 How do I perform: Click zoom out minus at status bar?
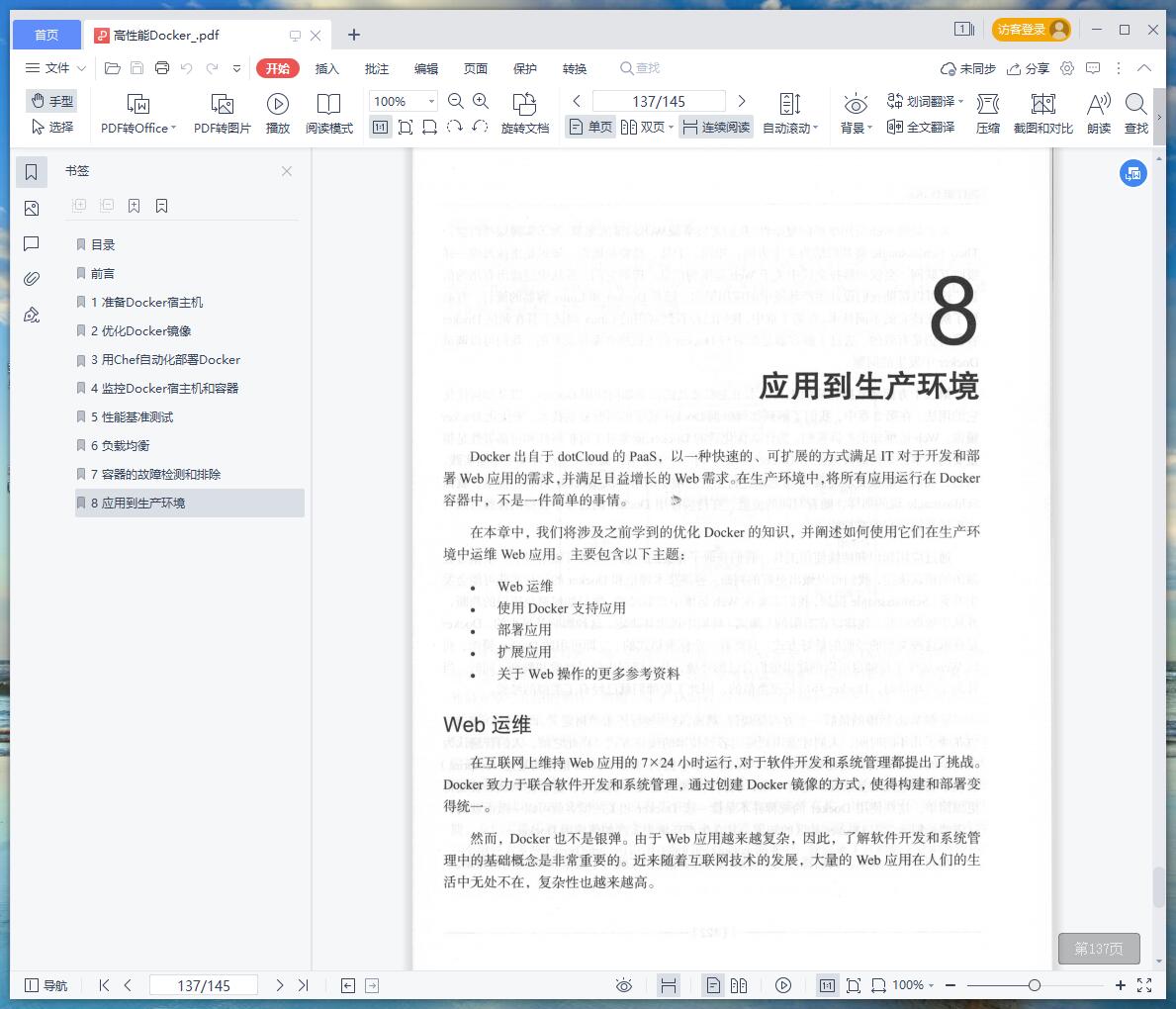[x=950, y=985]
